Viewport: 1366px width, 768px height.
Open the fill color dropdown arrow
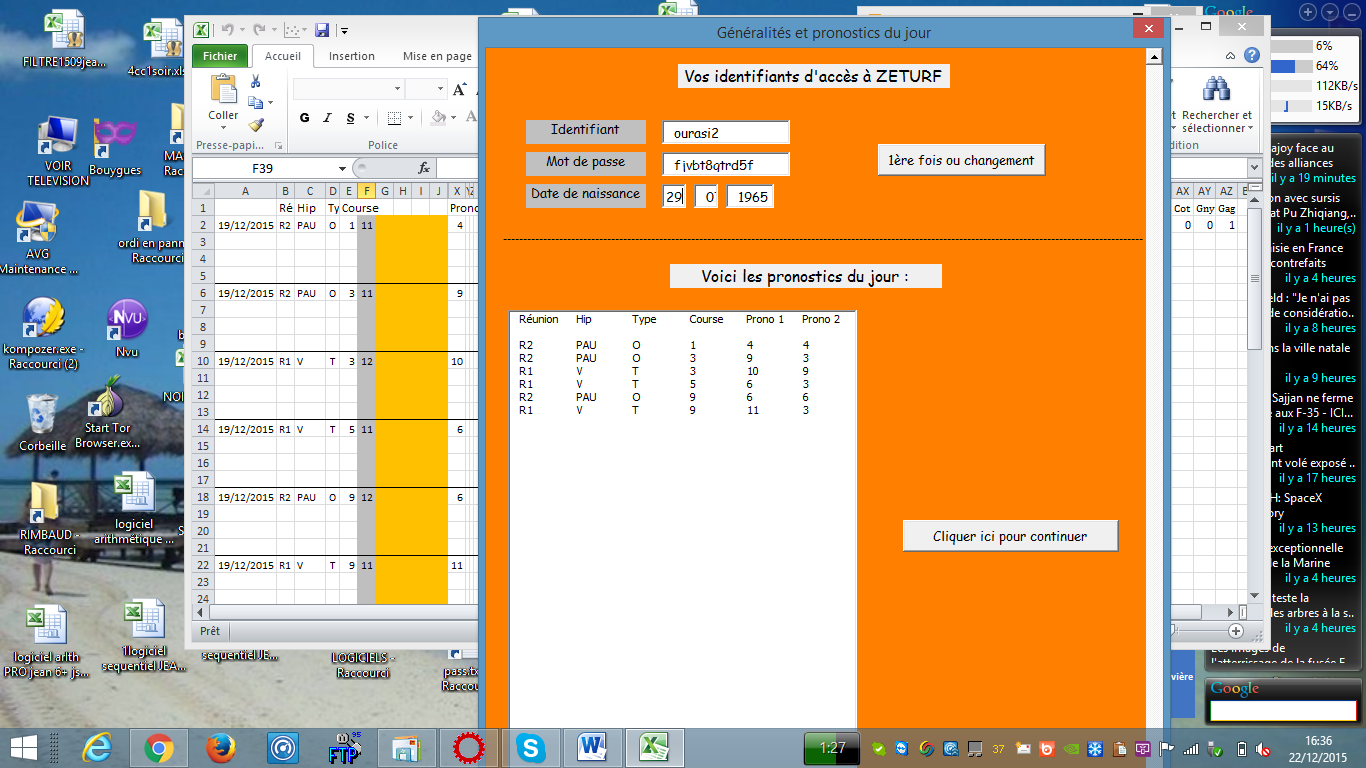coord(453,118)
